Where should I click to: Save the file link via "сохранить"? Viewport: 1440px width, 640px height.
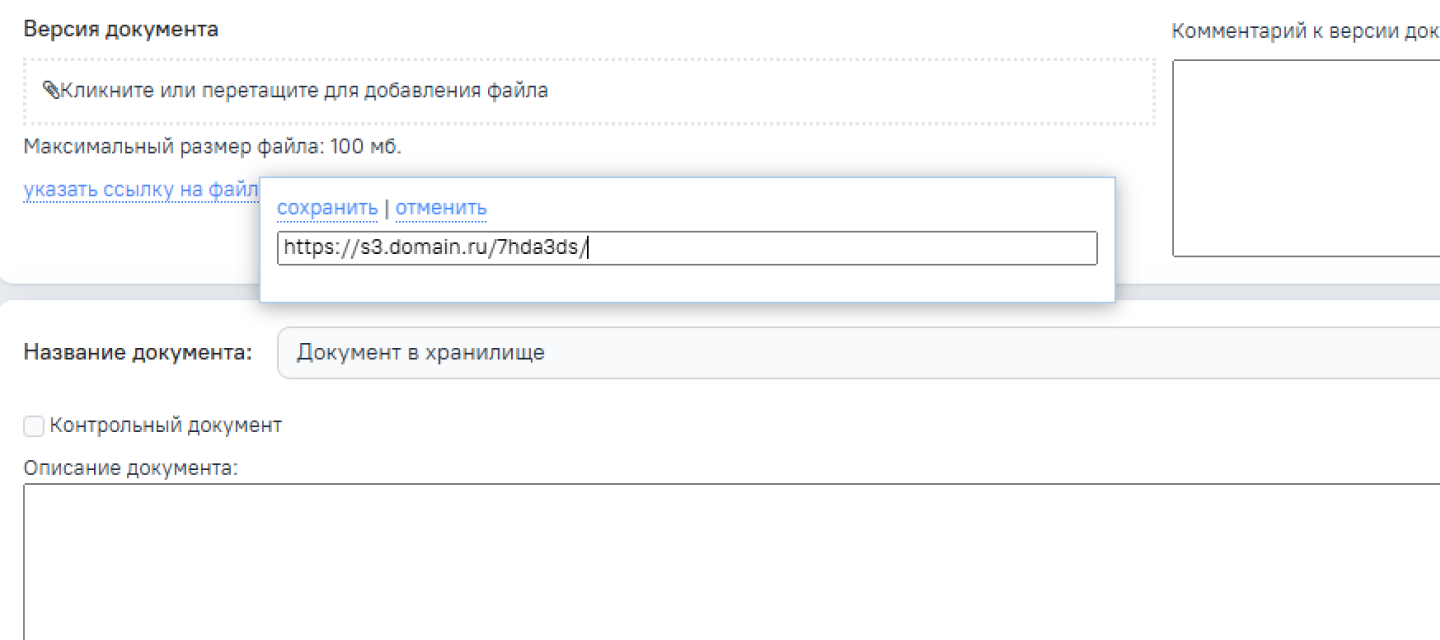[x=327, y=208]
